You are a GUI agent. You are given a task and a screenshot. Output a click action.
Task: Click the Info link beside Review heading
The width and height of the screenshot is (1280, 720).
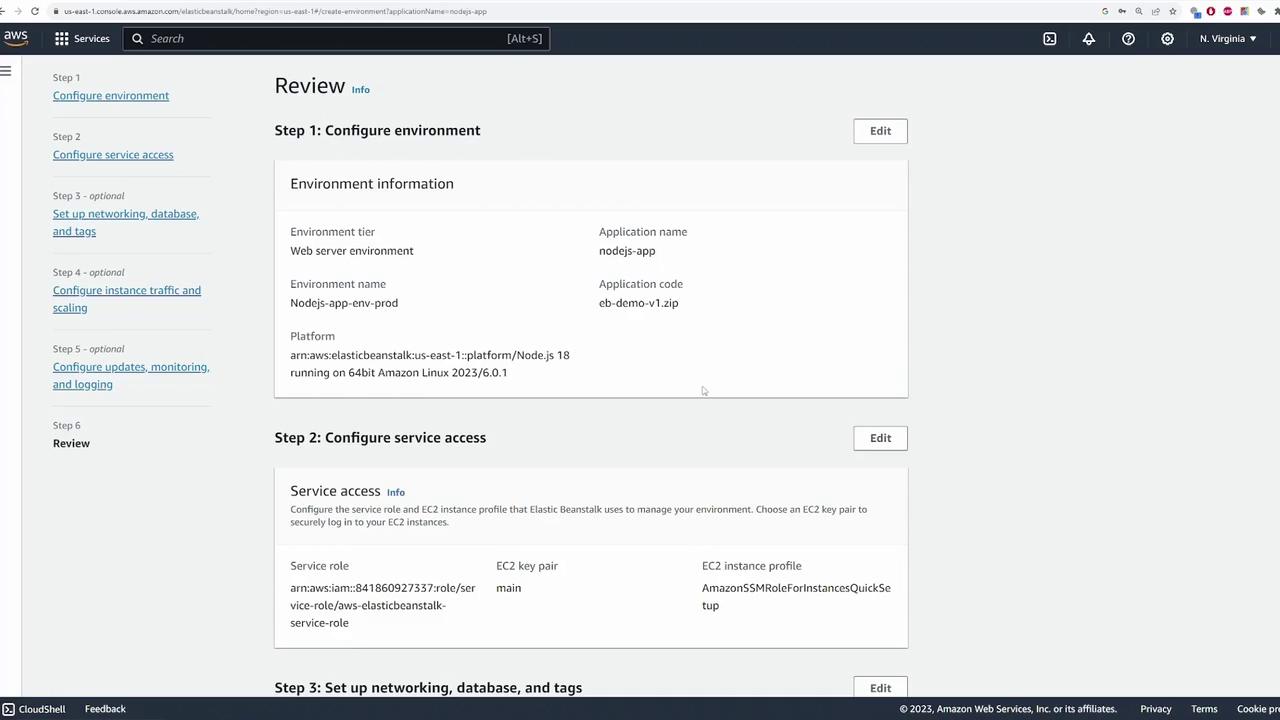(361, 90)
